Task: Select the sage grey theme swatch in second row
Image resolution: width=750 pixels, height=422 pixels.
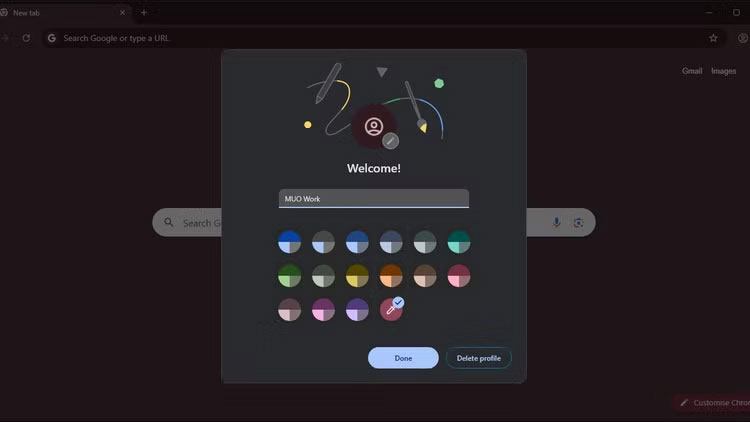Action: point(323,276)
